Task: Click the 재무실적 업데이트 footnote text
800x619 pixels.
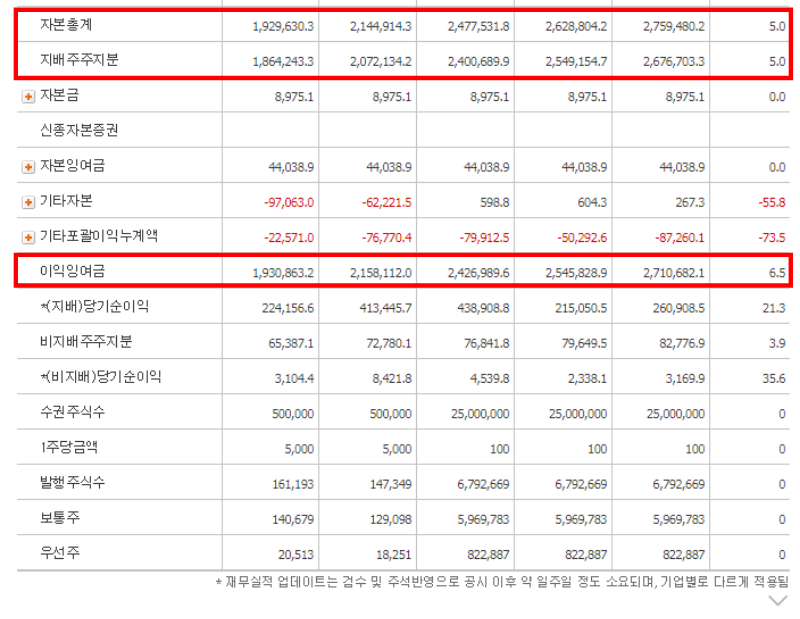Action: 502,581
